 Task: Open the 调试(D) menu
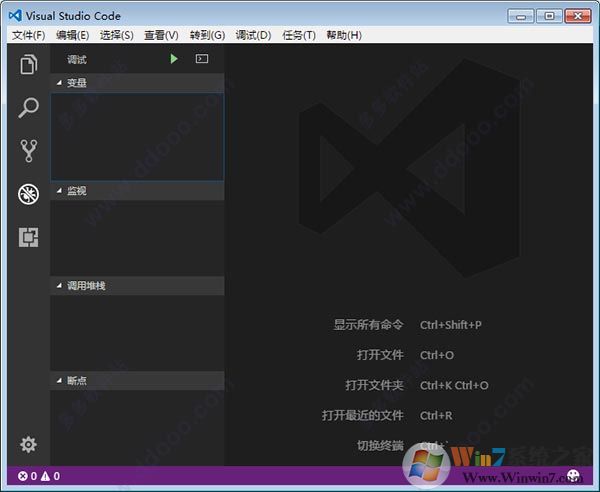tap(253, 36)
